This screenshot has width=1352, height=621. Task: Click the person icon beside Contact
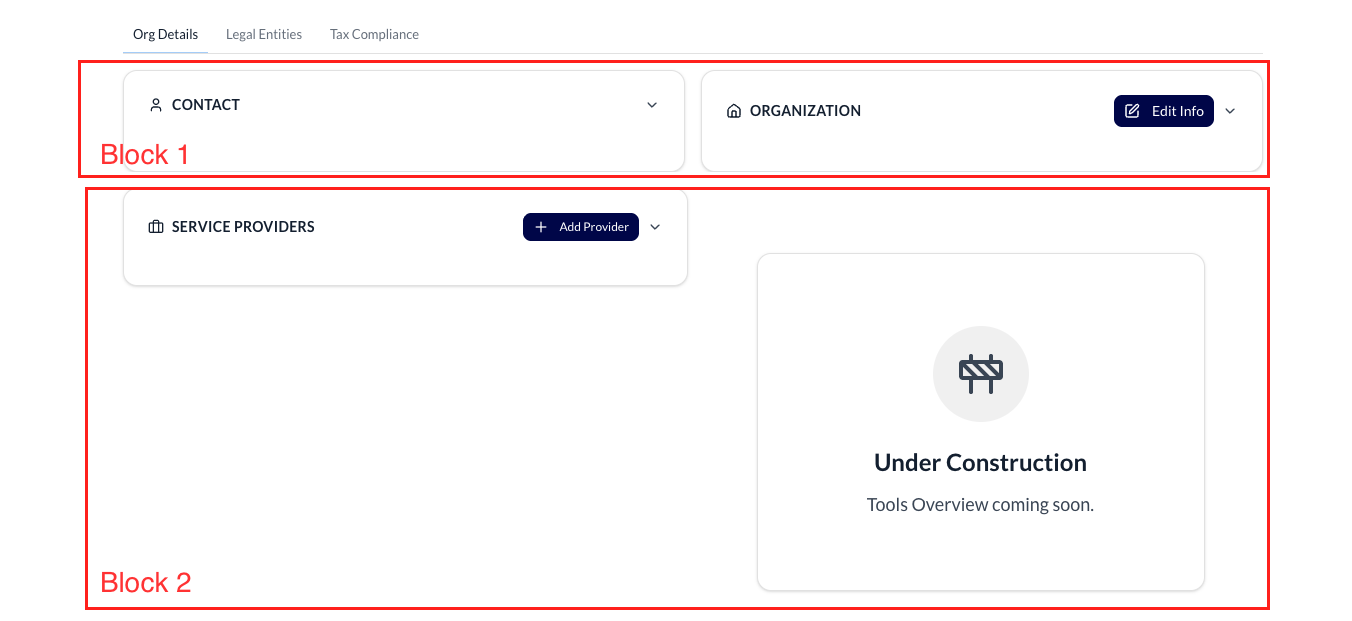point(155,105)
